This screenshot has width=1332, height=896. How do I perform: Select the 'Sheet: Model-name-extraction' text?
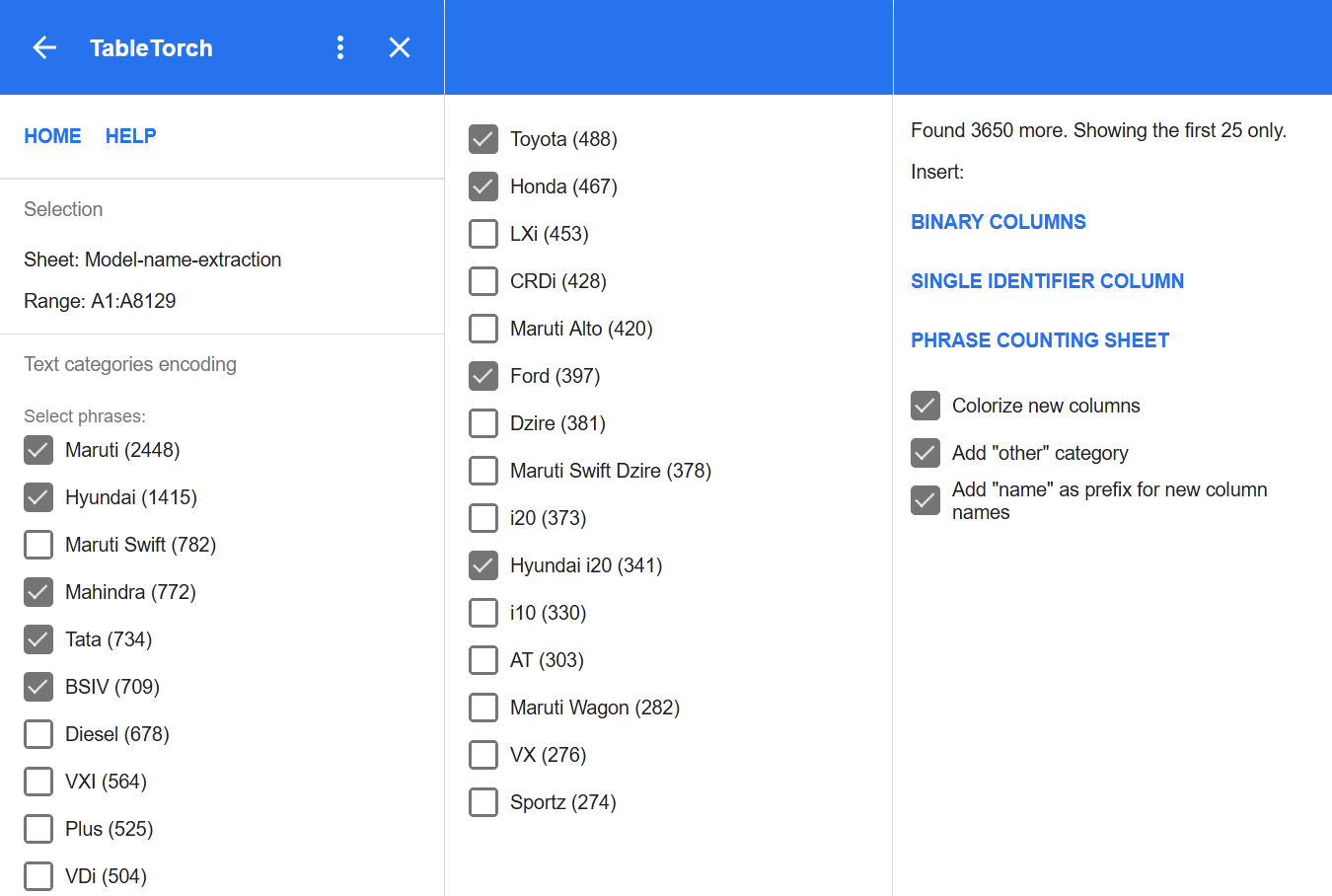(x=153, y=260)
